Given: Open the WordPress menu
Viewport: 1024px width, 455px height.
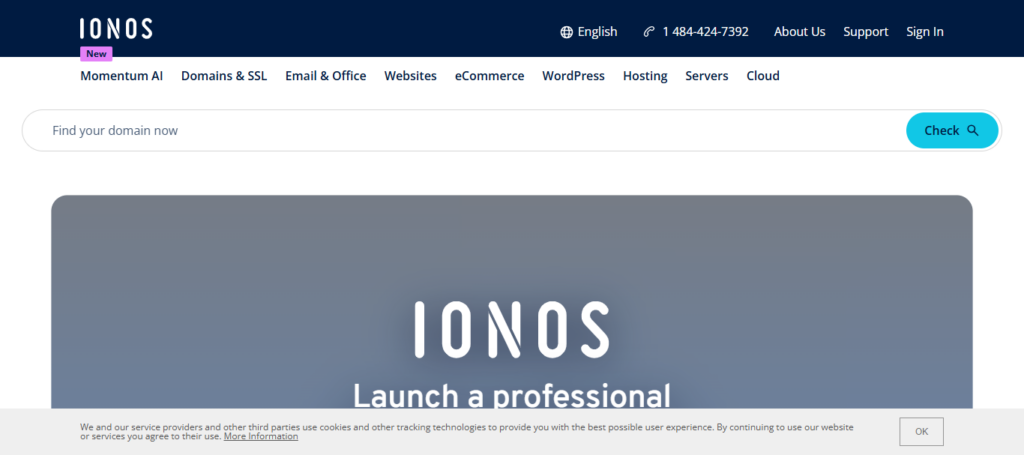Looking at the screenshot, I should pos(573,76).
